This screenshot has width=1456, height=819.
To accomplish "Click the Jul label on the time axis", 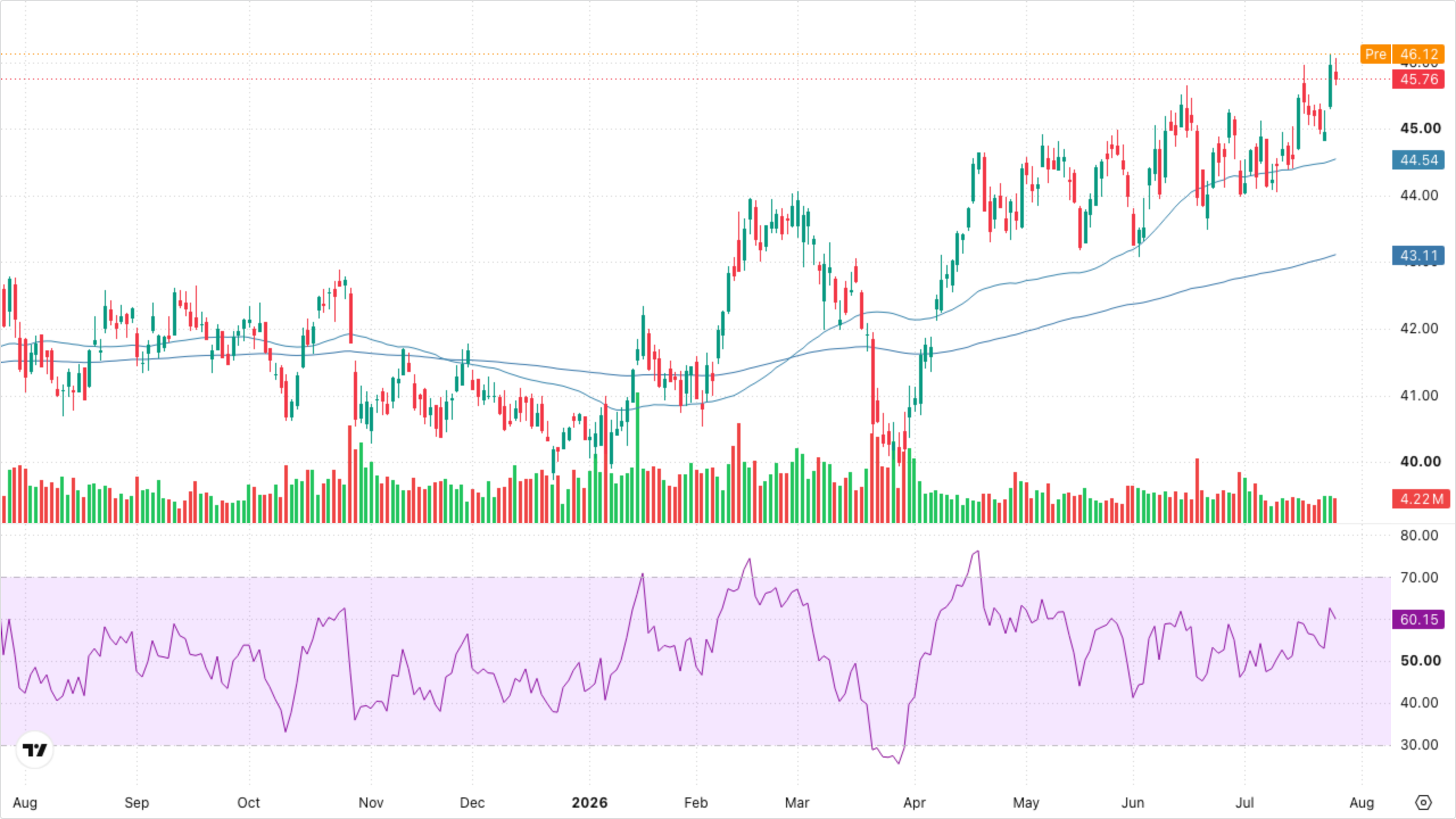I will [x=1244, y=803].
